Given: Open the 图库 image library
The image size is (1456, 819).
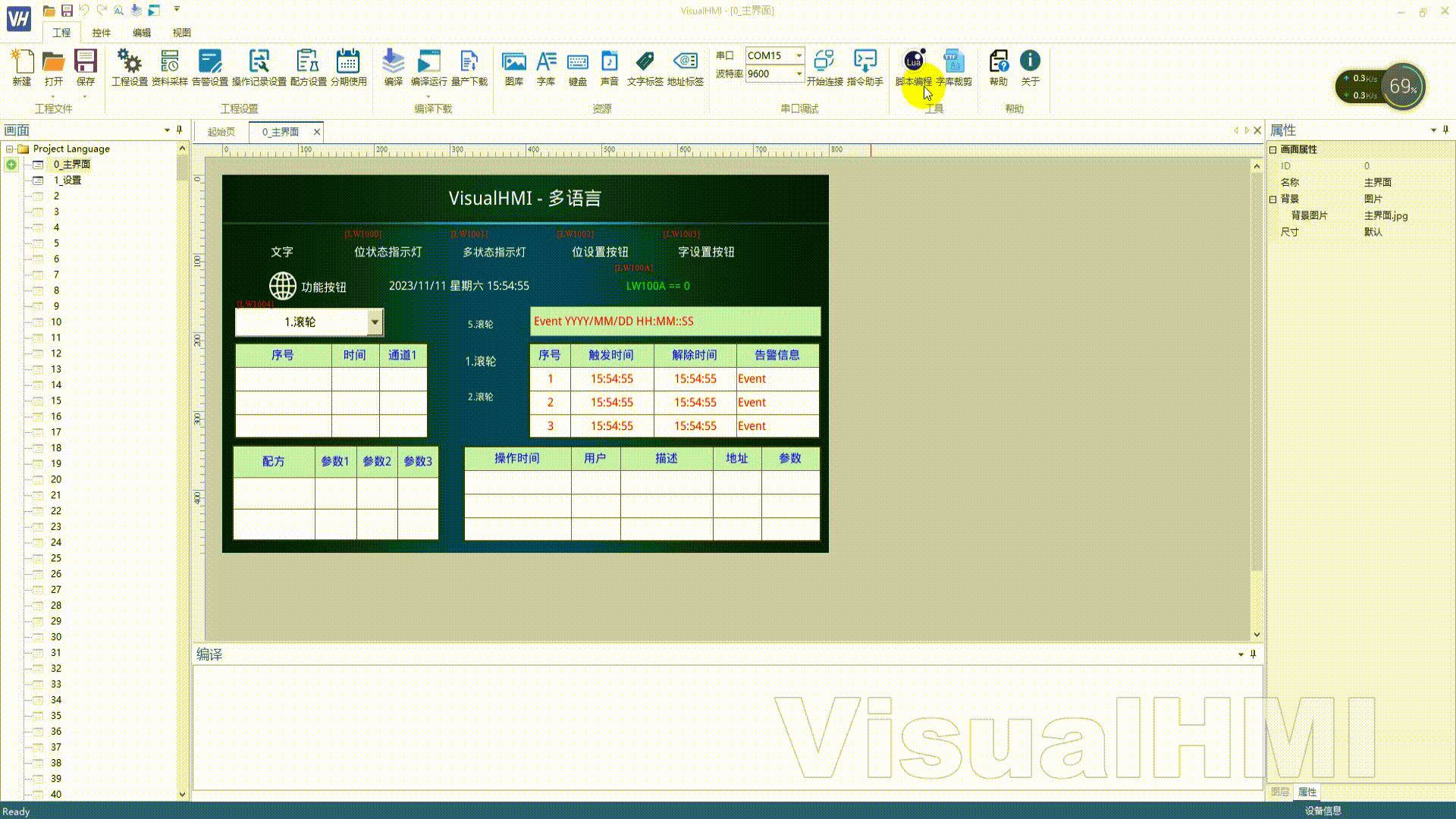Looking at the screenshot, I should [513, 67].
